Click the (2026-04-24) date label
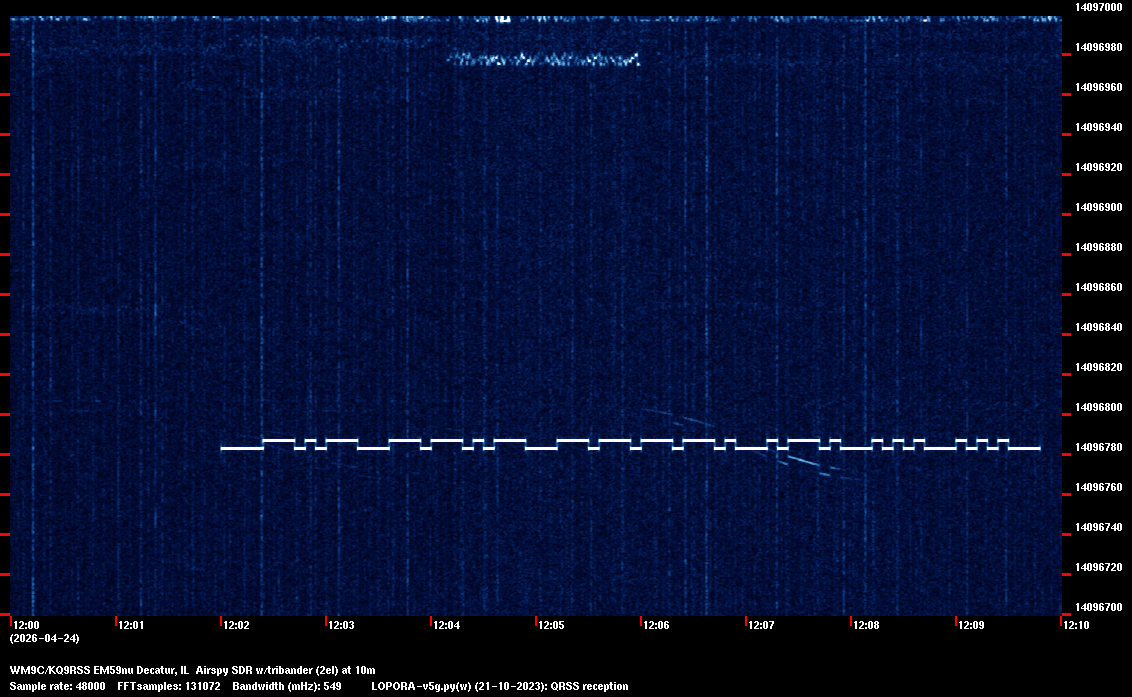 point(44,638)
